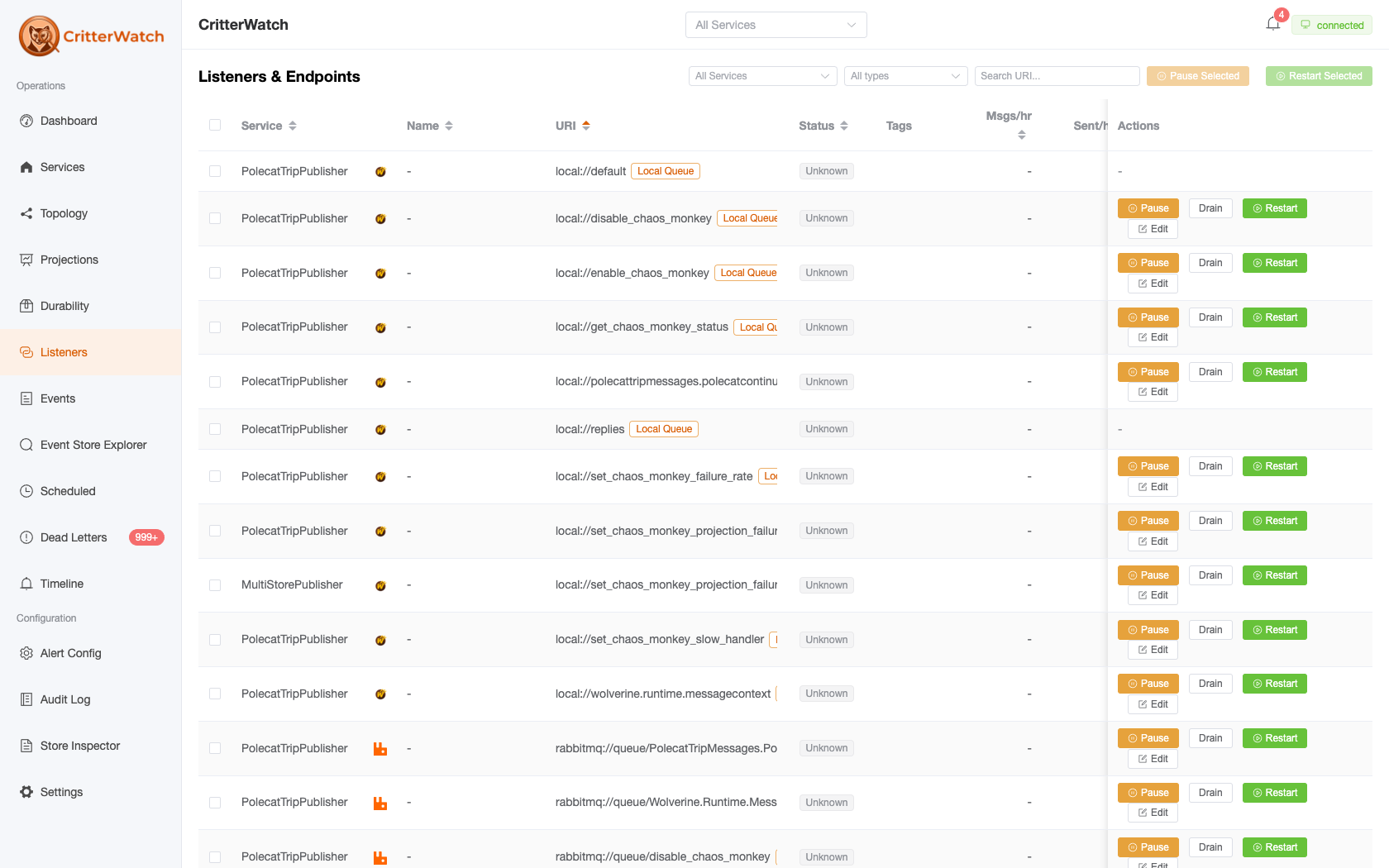Viewport: 1389px width, 868px height.
Task: Click the Projections icon in sidebar
Action: pos(26,260)
